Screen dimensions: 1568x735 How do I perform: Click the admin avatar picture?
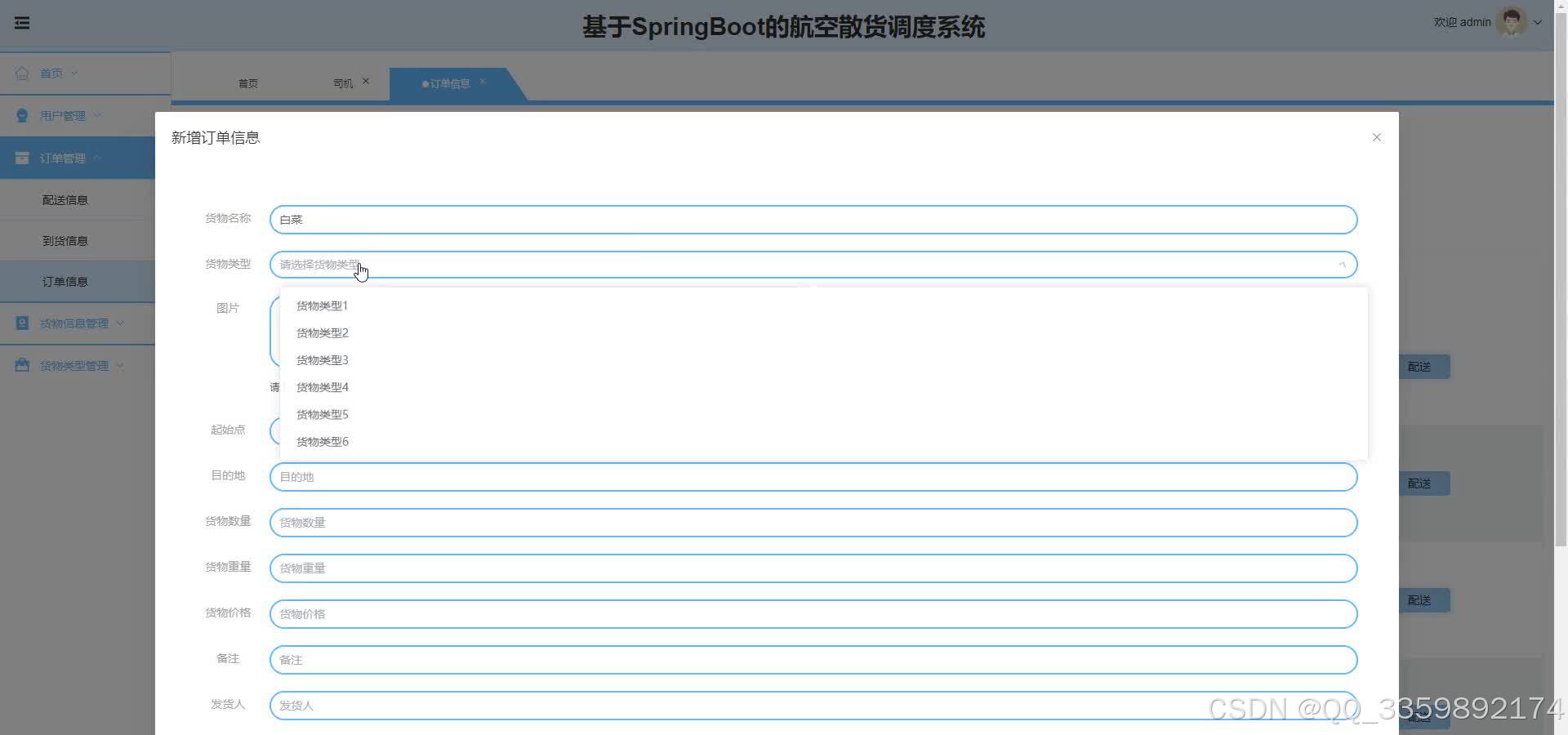click(1512, 22)
